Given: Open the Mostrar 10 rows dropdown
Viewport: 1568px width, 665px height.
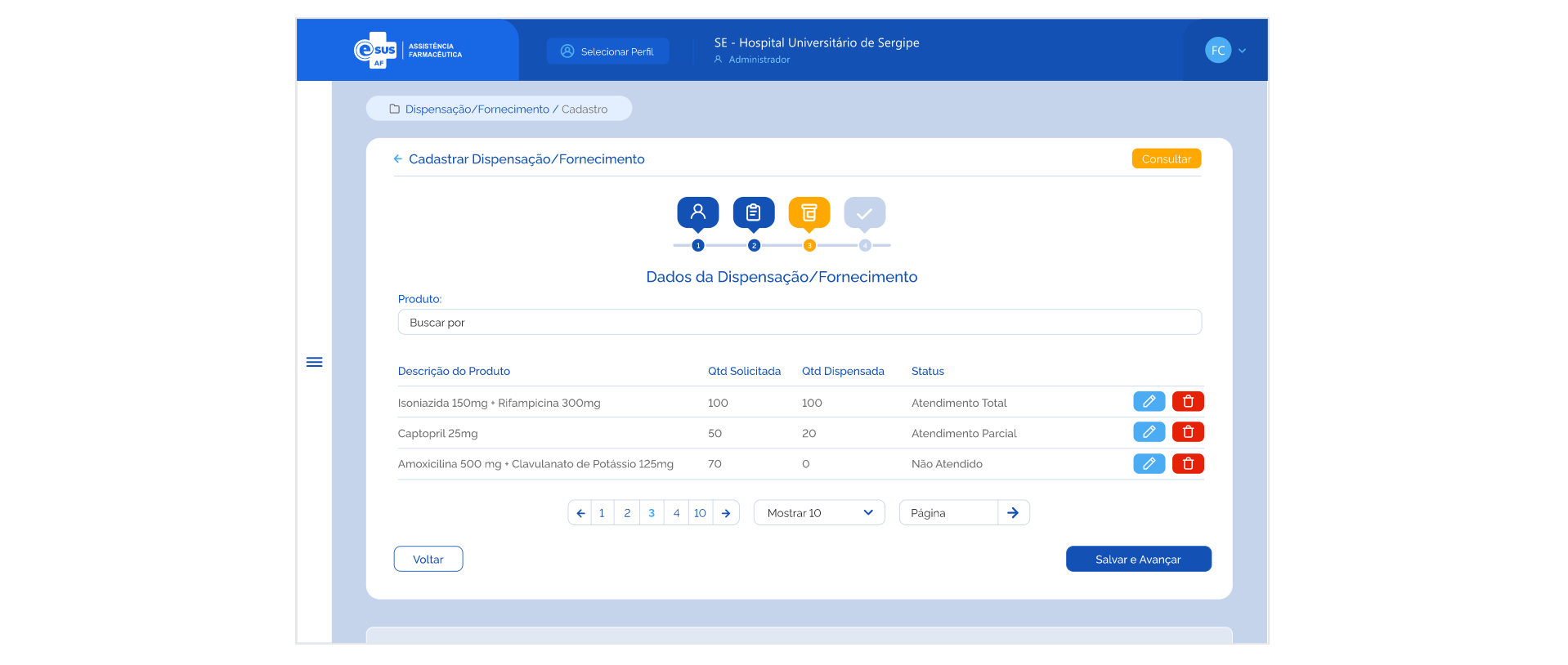Looking at the screenshot, I should (x=818, y=513).
